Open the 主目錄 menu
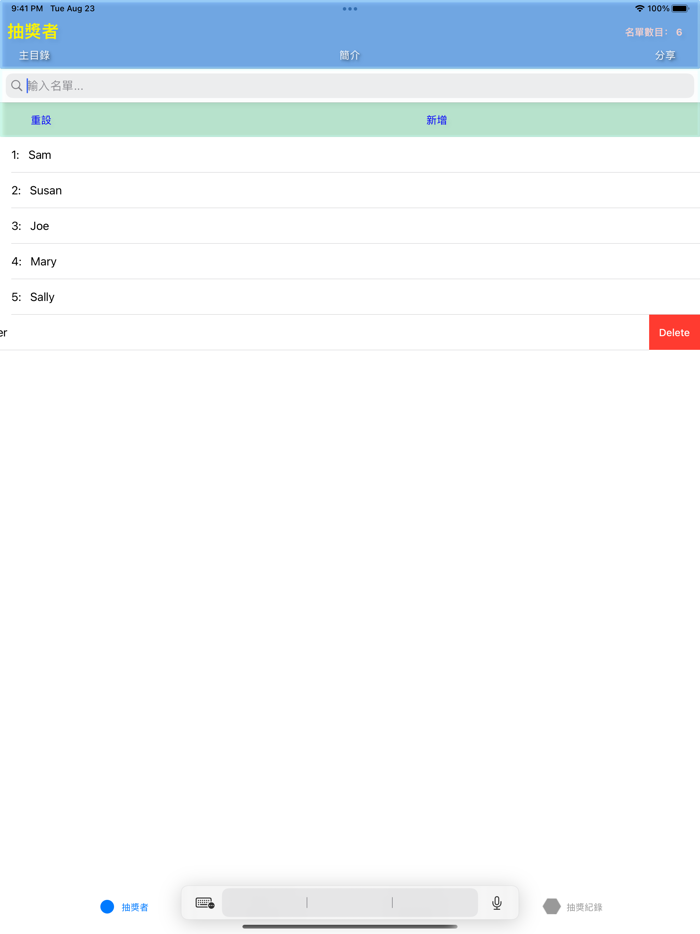 pyautogui.click(x=35, y=55)
